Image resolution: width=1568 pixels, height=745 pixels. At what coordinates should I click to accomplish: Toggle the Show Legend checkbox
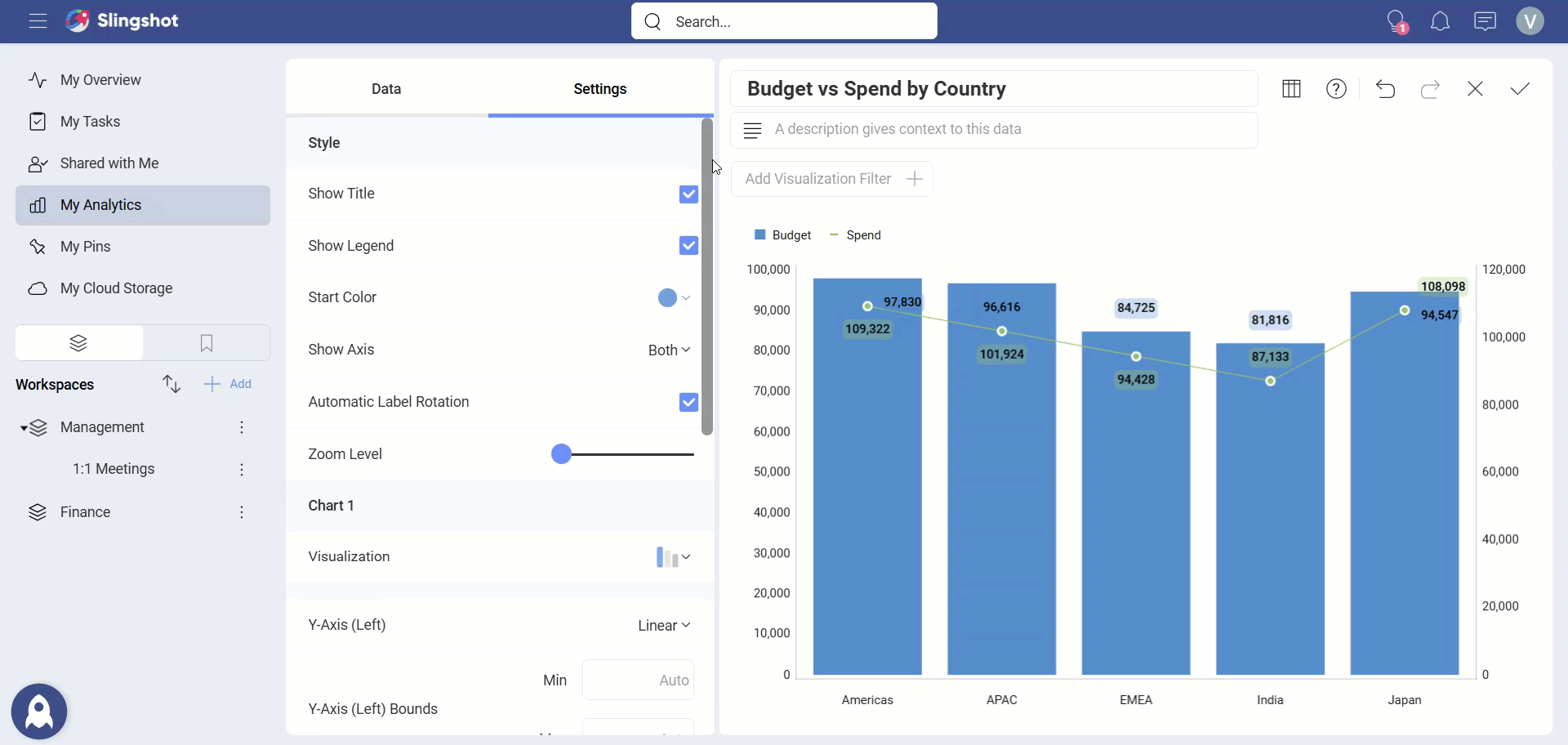point(688,246)
